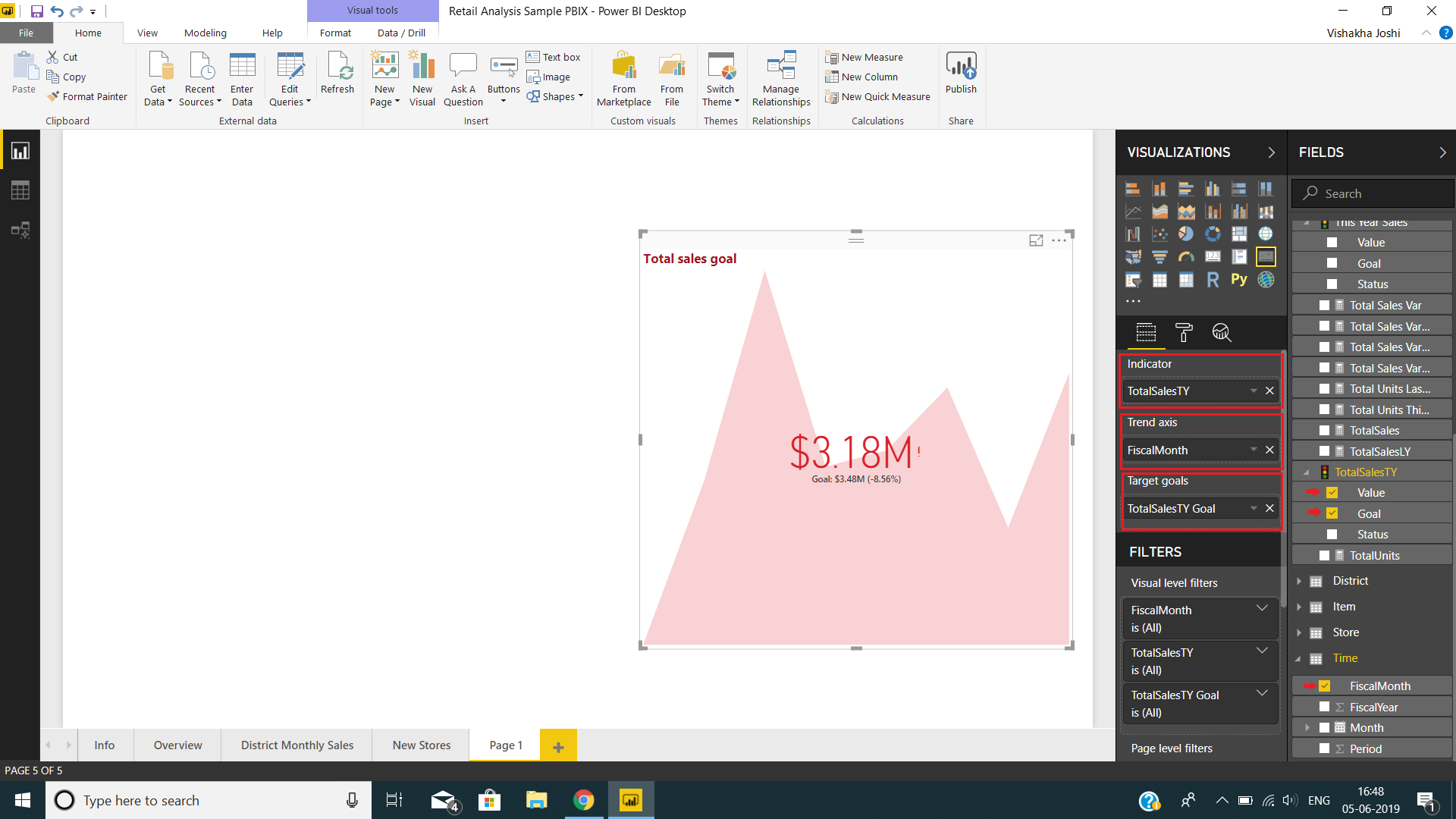Click the Power BI Desktop taskbar icon
1456x819 pixels.
click(631, 799)
